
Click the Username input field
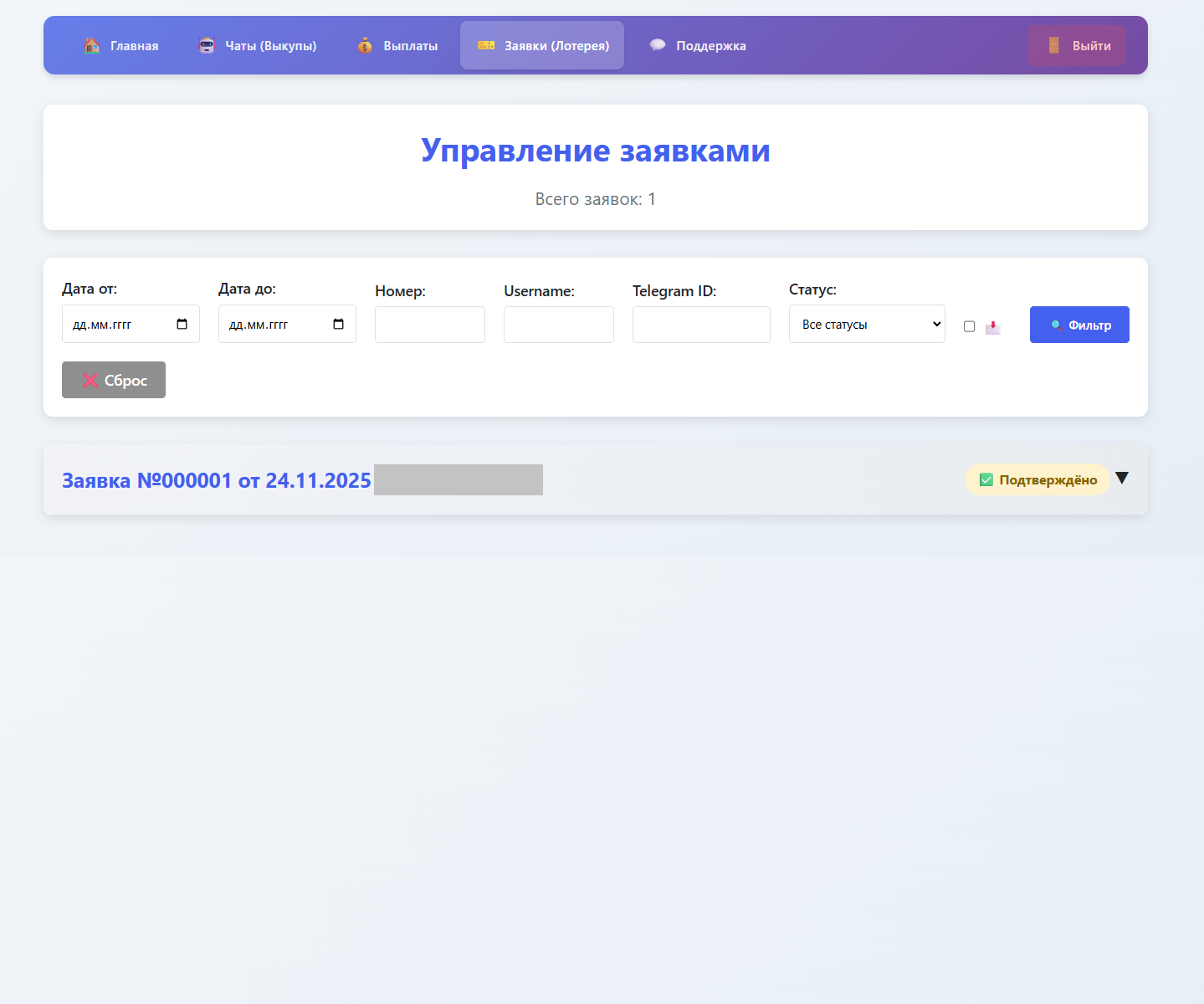(x=558, y=325)
